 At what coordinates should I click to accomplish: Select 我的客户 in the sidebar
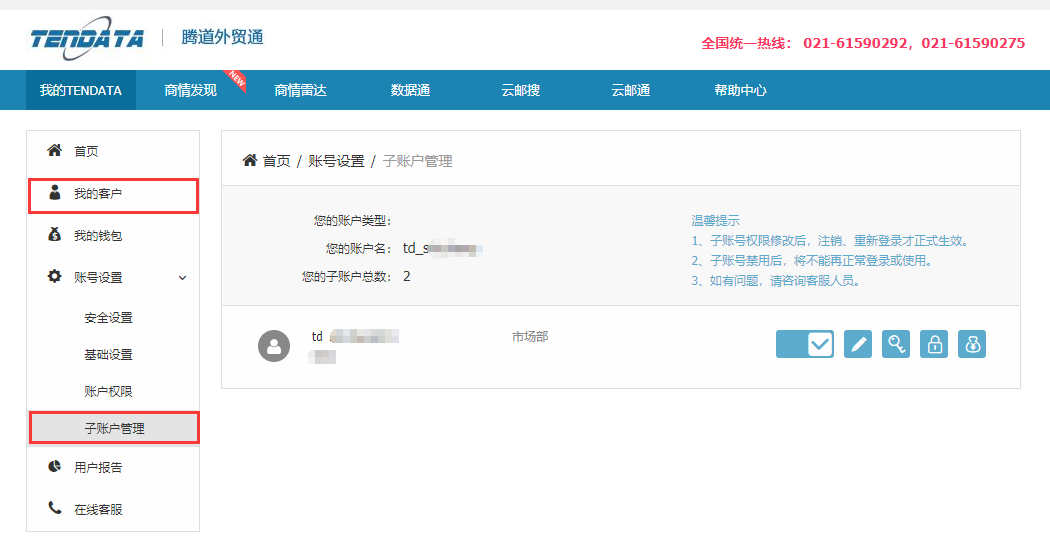tap(98, 194)
